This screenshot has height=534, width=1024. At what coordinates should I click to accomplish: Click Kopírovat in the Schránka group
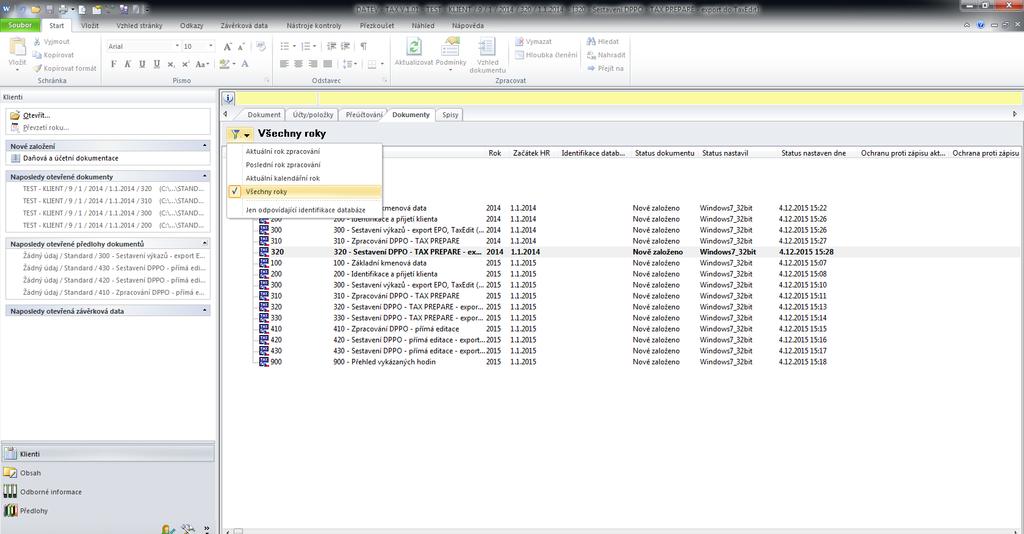click(x=53, y=55)
